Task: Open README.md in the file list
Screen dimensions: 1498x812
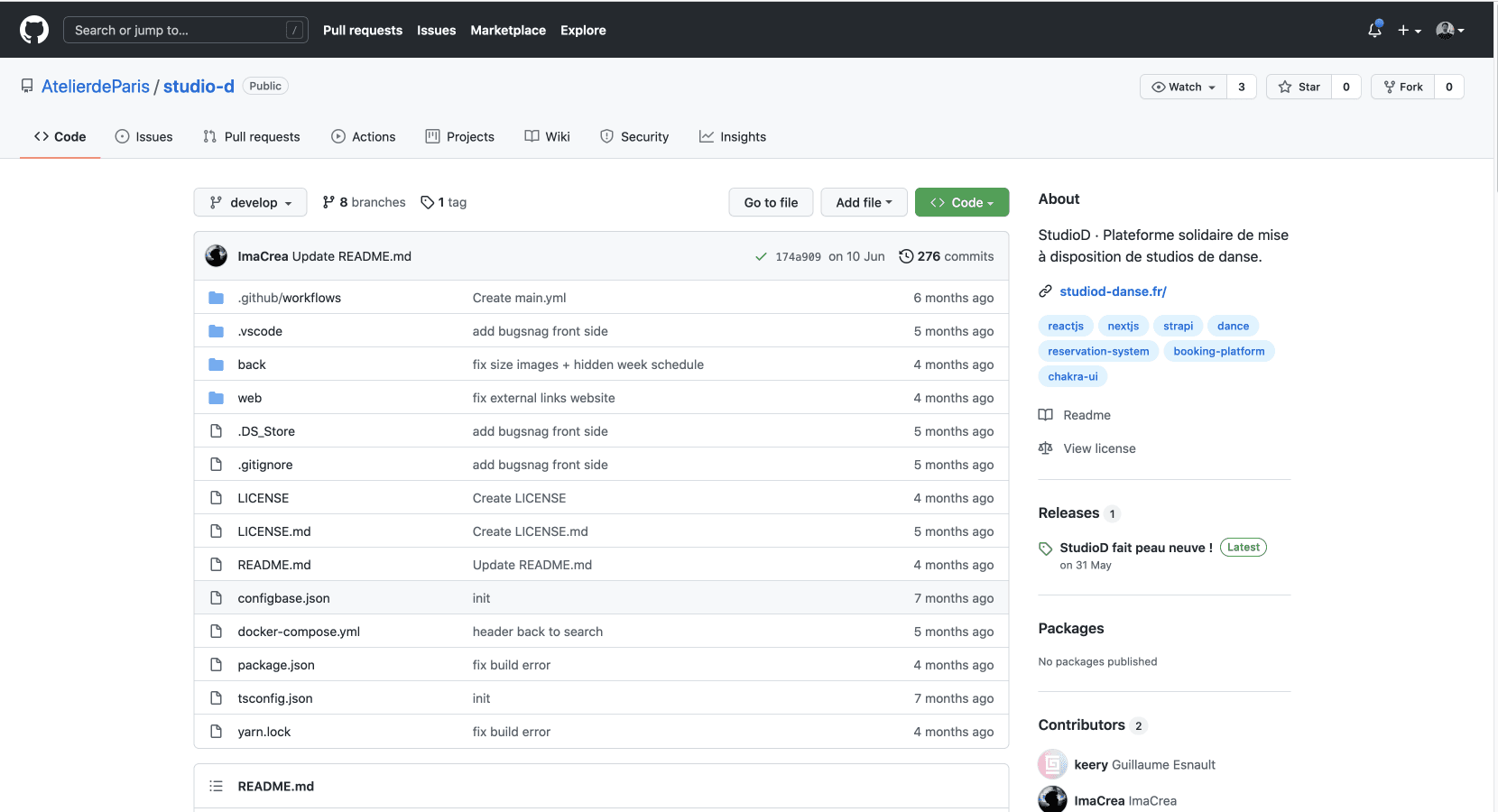Action: [274, 565]
